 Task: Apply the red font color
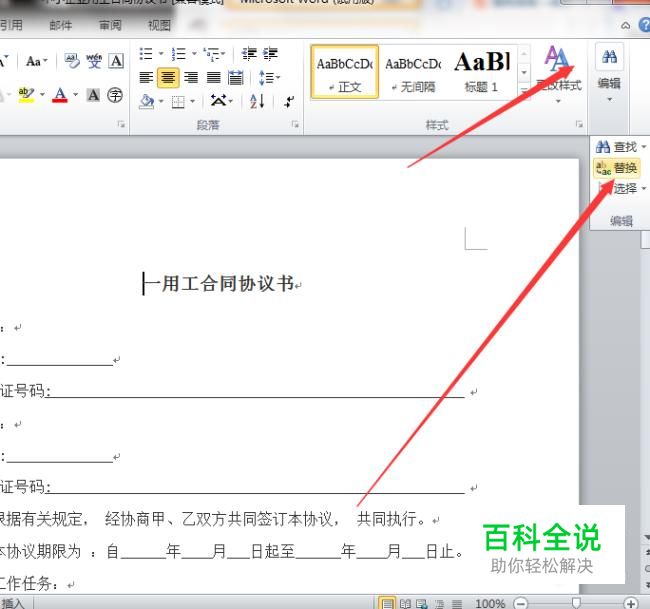(60, 95)
